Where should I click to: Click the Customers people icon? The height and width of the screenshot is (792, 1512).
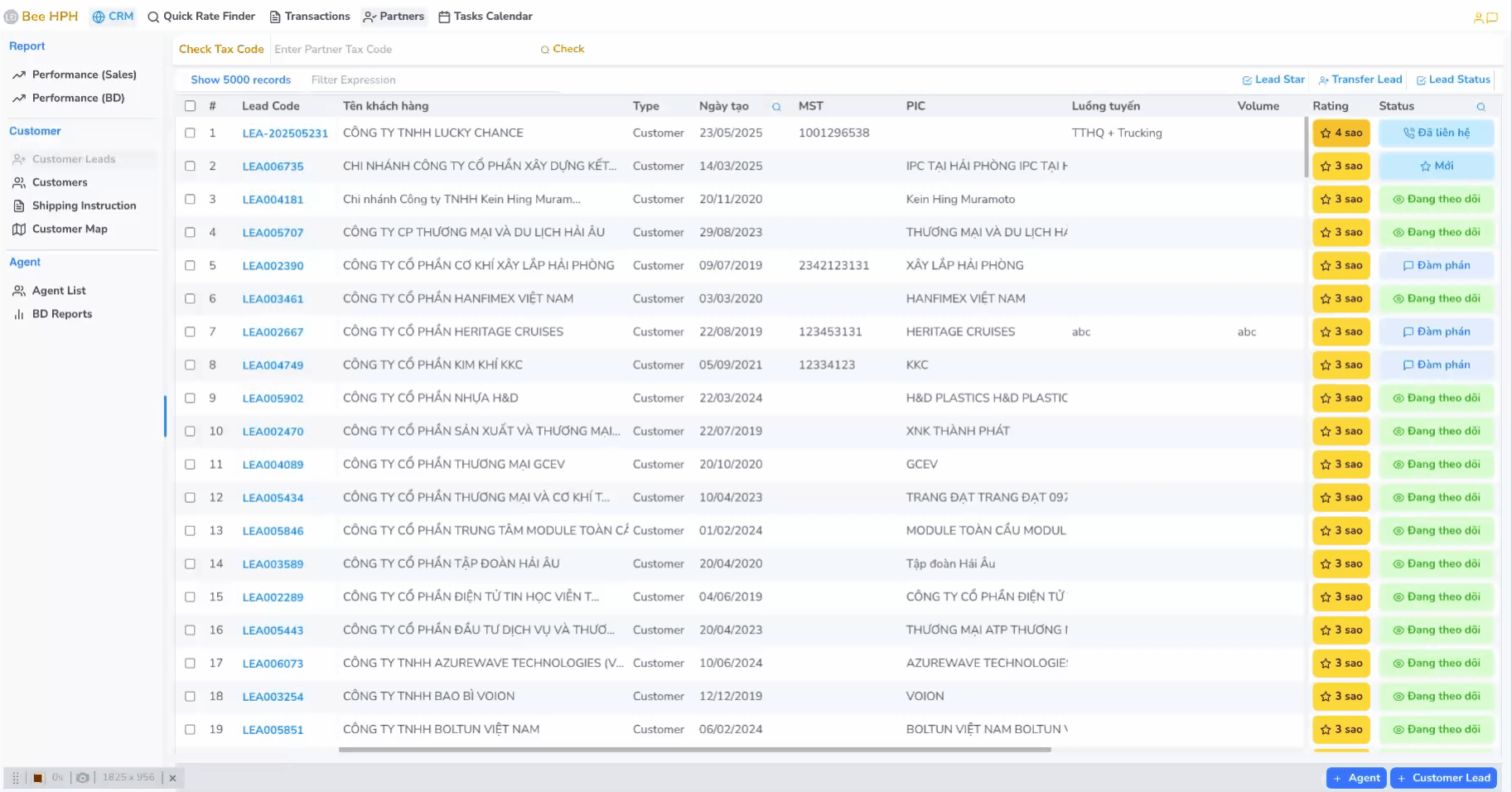click(19, 183)
